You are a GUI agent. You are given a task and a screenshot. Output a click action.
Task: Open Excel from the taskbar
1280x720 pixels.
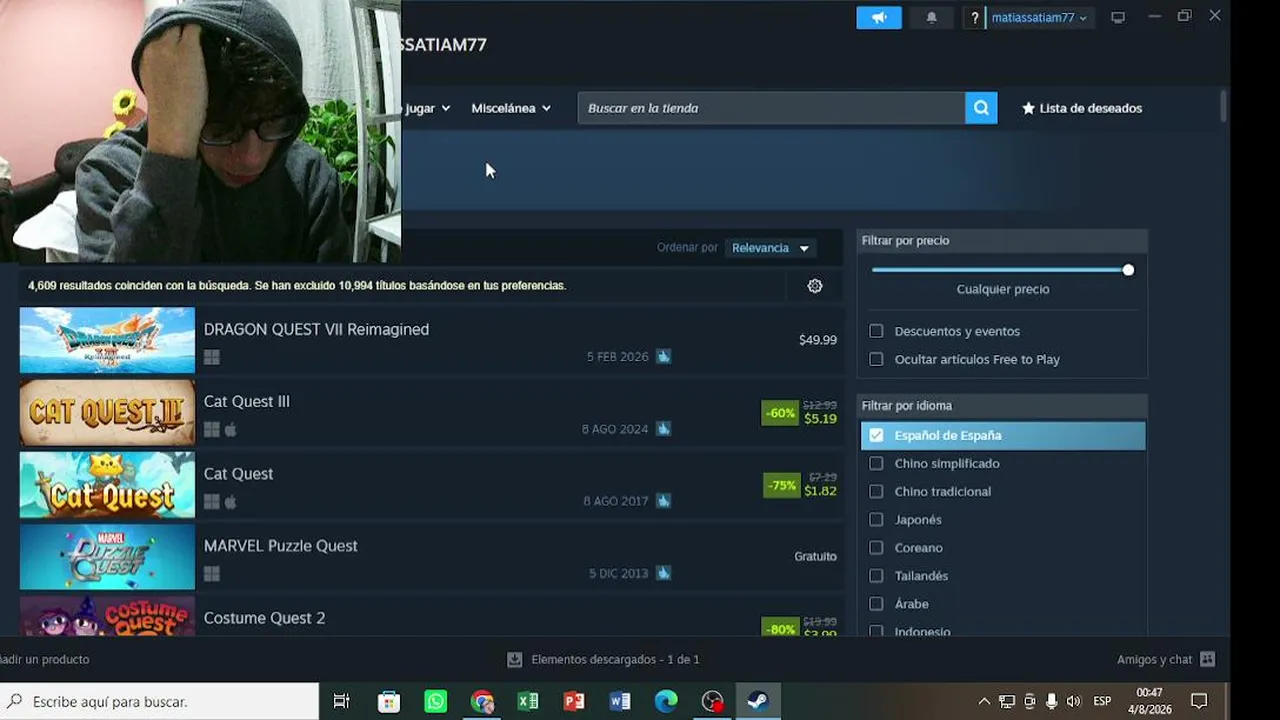click(528, 701)
